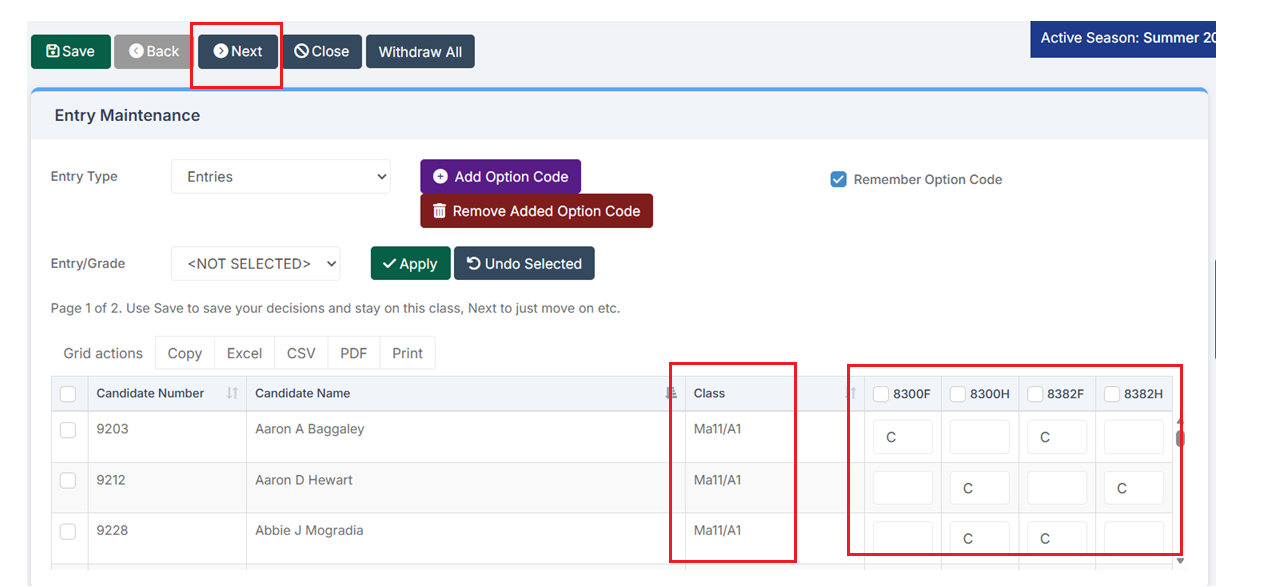Apply the selected entry with checkmark button
This screenshot has height=587, width=1261.
click(x=410, y=264)
